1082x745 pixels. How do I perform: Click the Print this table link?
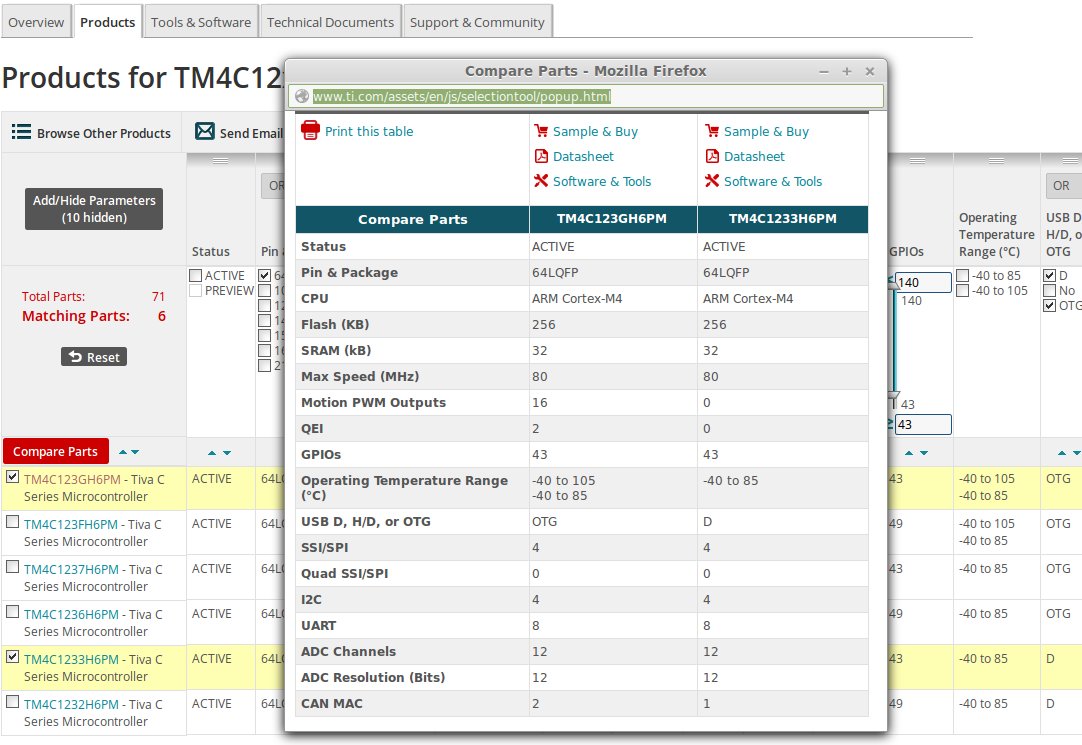(x=369, y=131)
